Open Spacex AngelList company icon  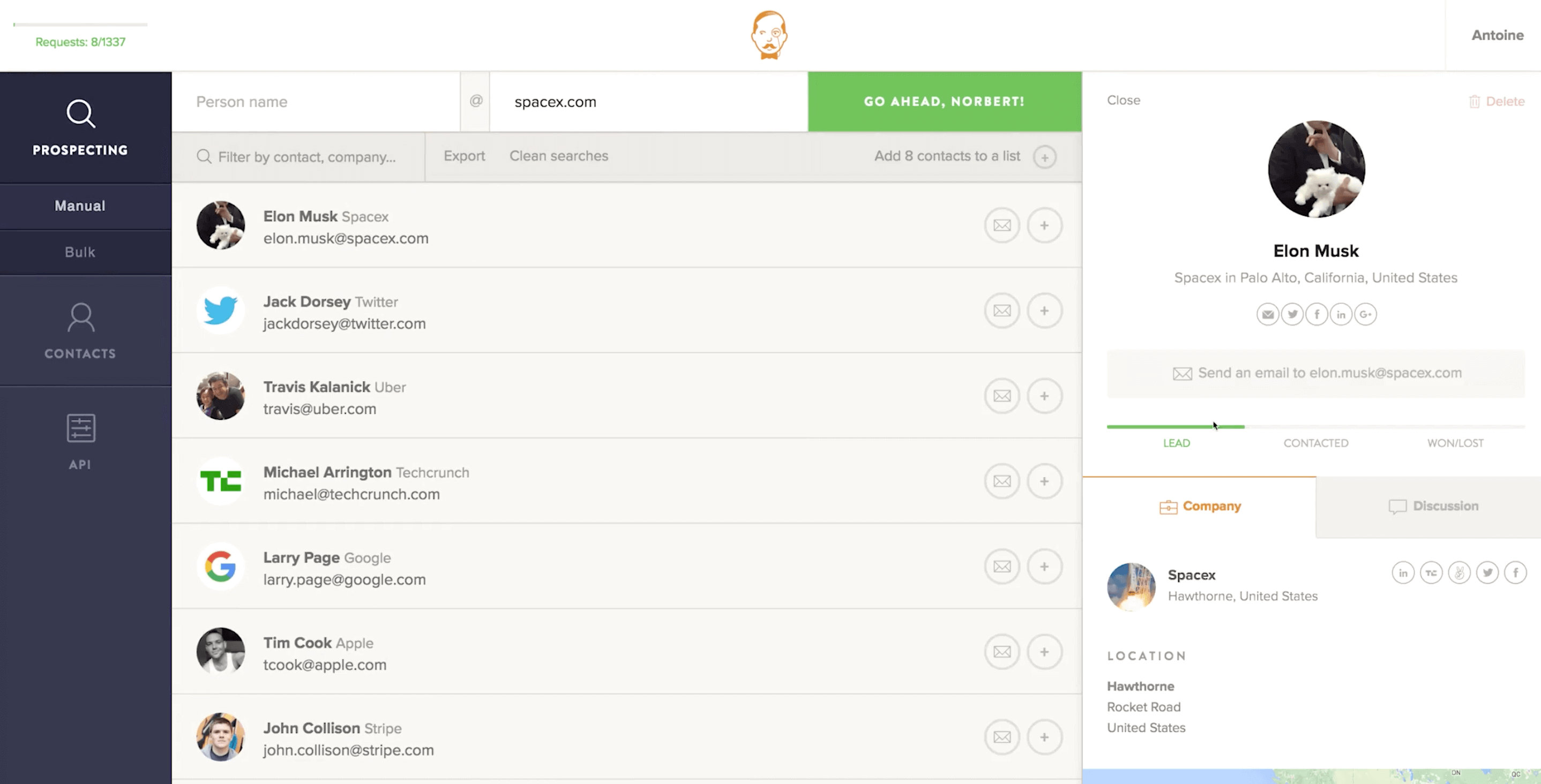tap(1459, 573)
